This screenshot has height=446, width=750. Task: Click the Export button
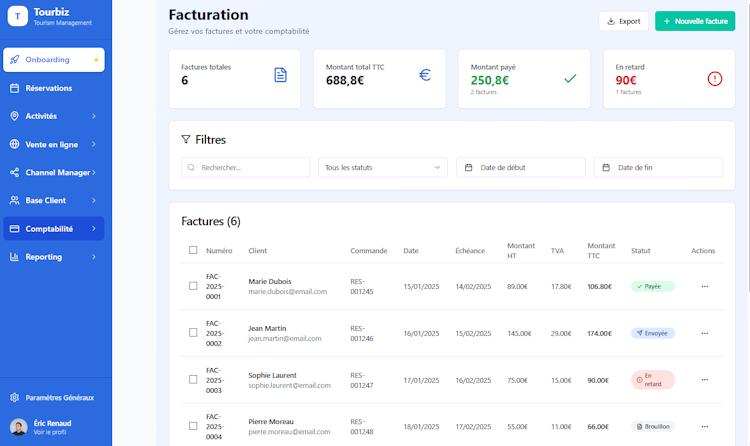click(x=624, y=21)
